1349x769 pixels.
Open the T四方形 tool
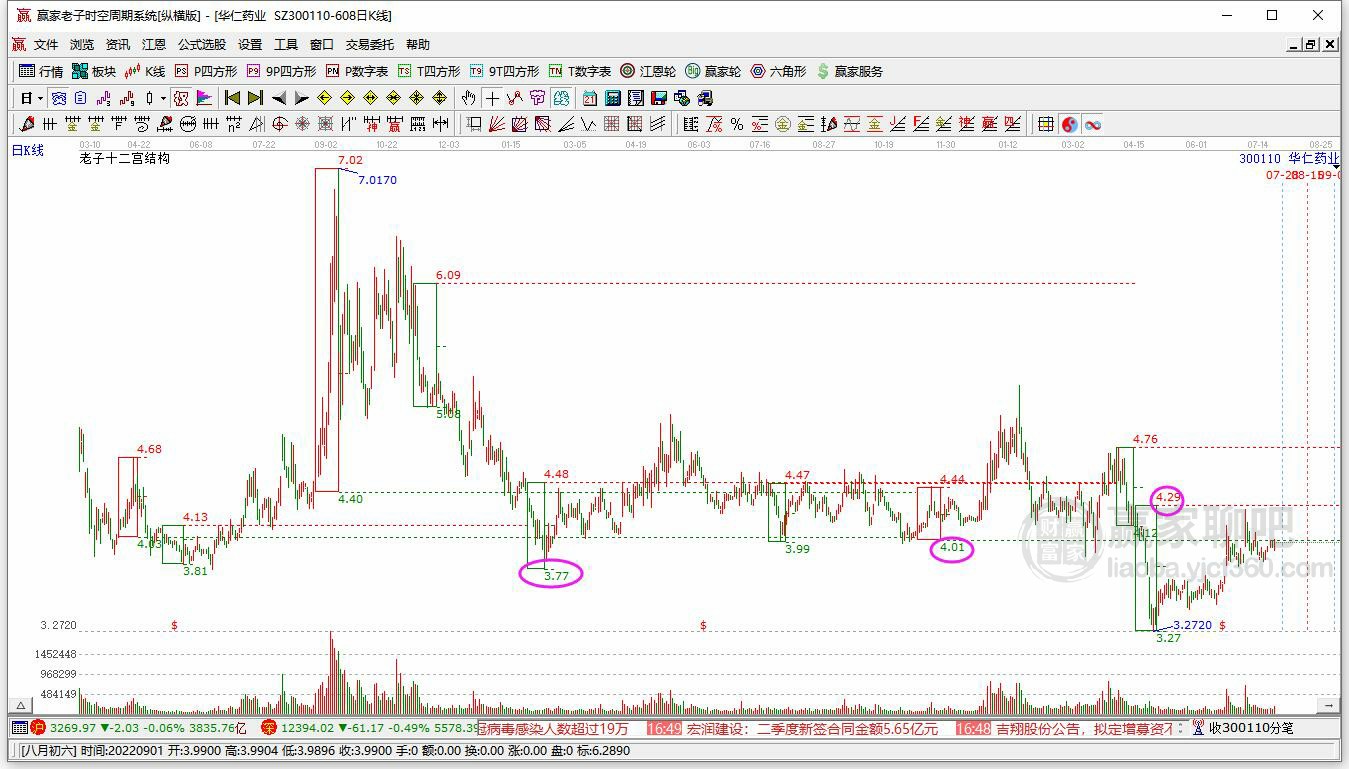[x=429, y=71]
